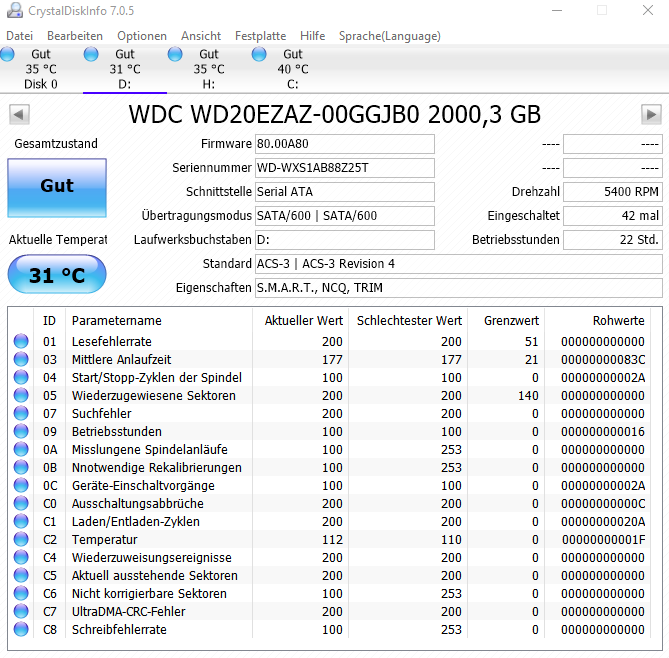Click the Gesamtzustand label
Screen dimensions: 669x658
click(x=56, y=143)
